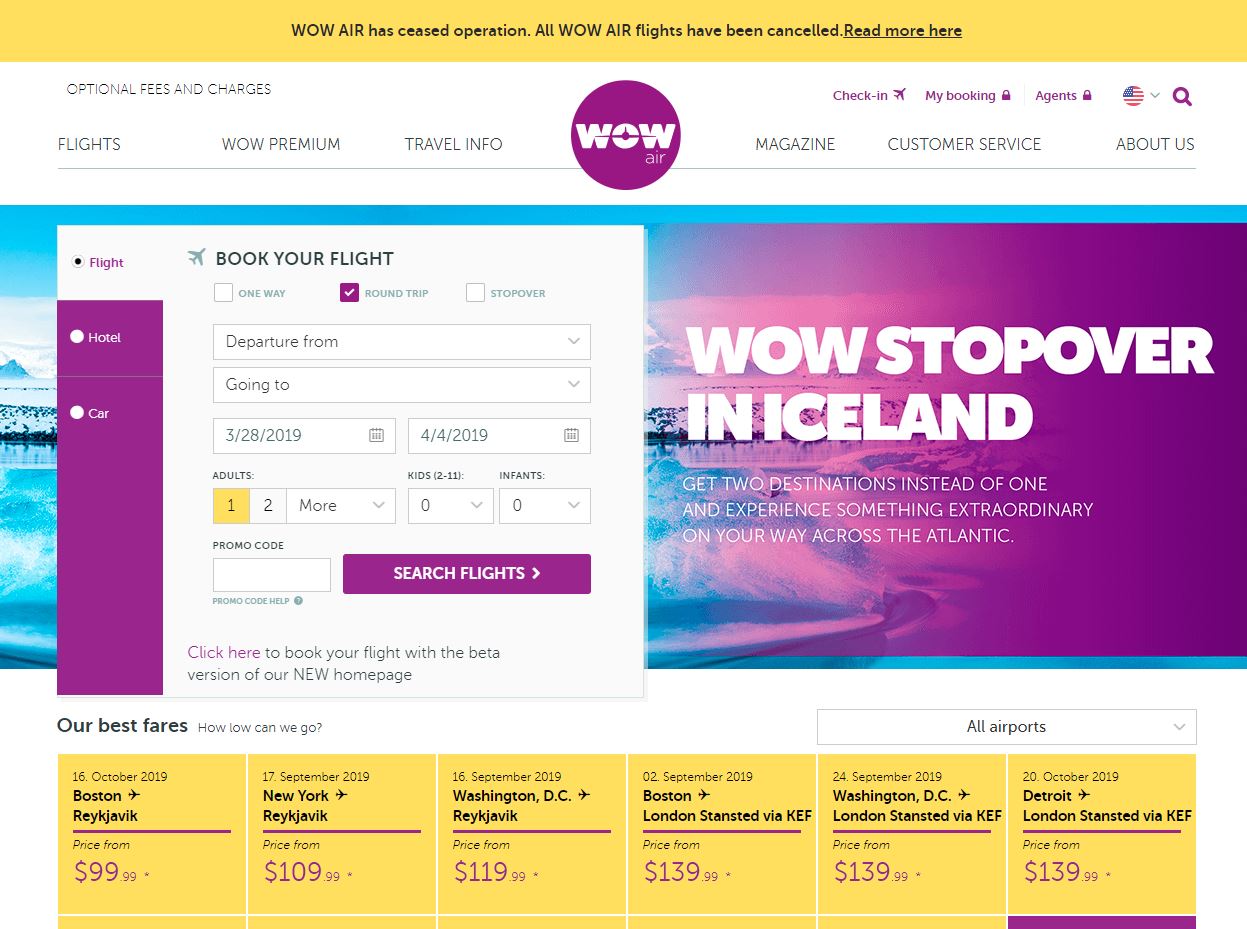Screen dimensions: 1247x929
Task: Expand the All airports filter dropdown
Action: click(1006, 727)
